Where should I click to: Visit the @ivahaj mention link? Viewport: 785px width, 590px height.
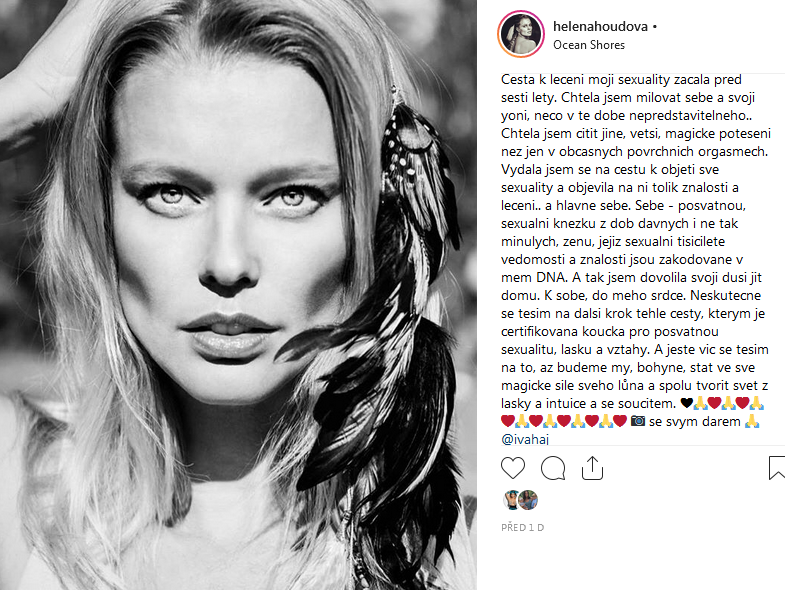tap(525, 439)
